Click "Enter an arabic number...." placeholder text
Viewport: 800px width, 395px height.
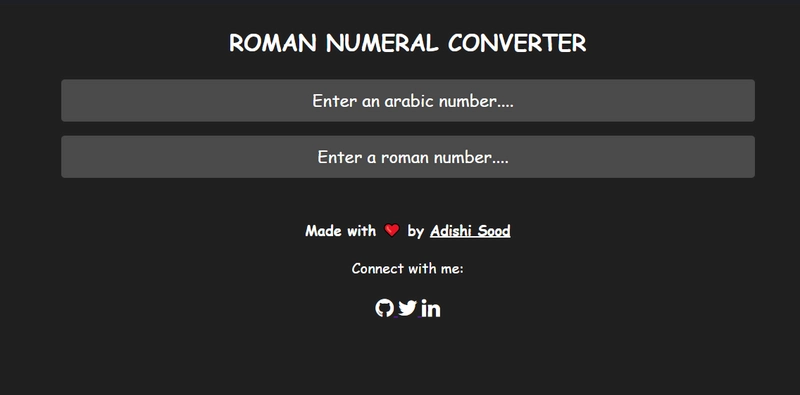(x=413, y=101)
